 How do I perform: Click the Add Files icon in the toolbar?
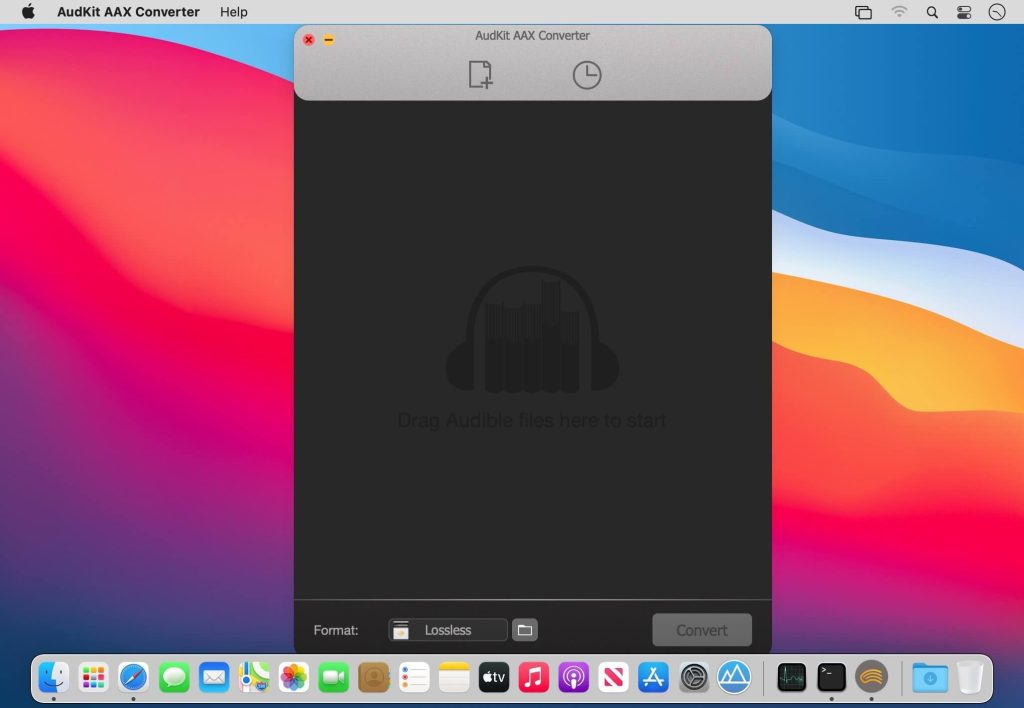[x=480, y=74]
